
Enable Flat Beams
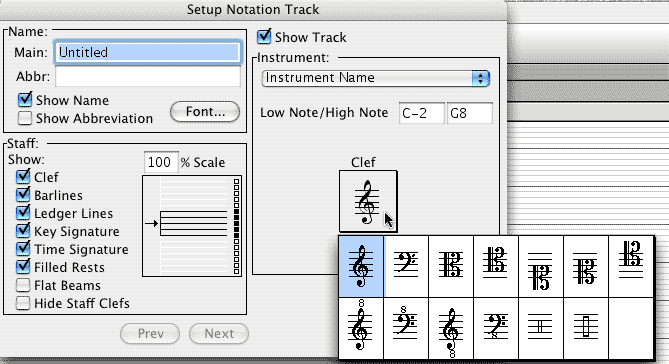click(x=23, y=285)
